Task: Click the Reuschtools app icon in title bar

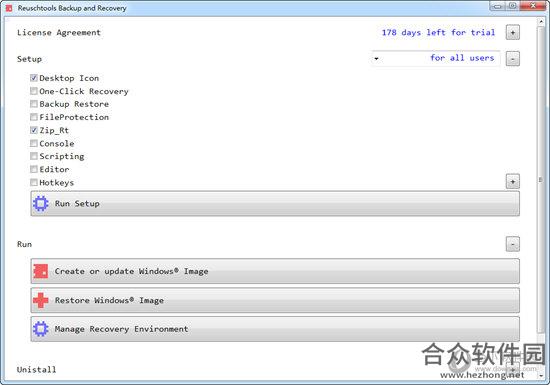Action: coord(9,8)
